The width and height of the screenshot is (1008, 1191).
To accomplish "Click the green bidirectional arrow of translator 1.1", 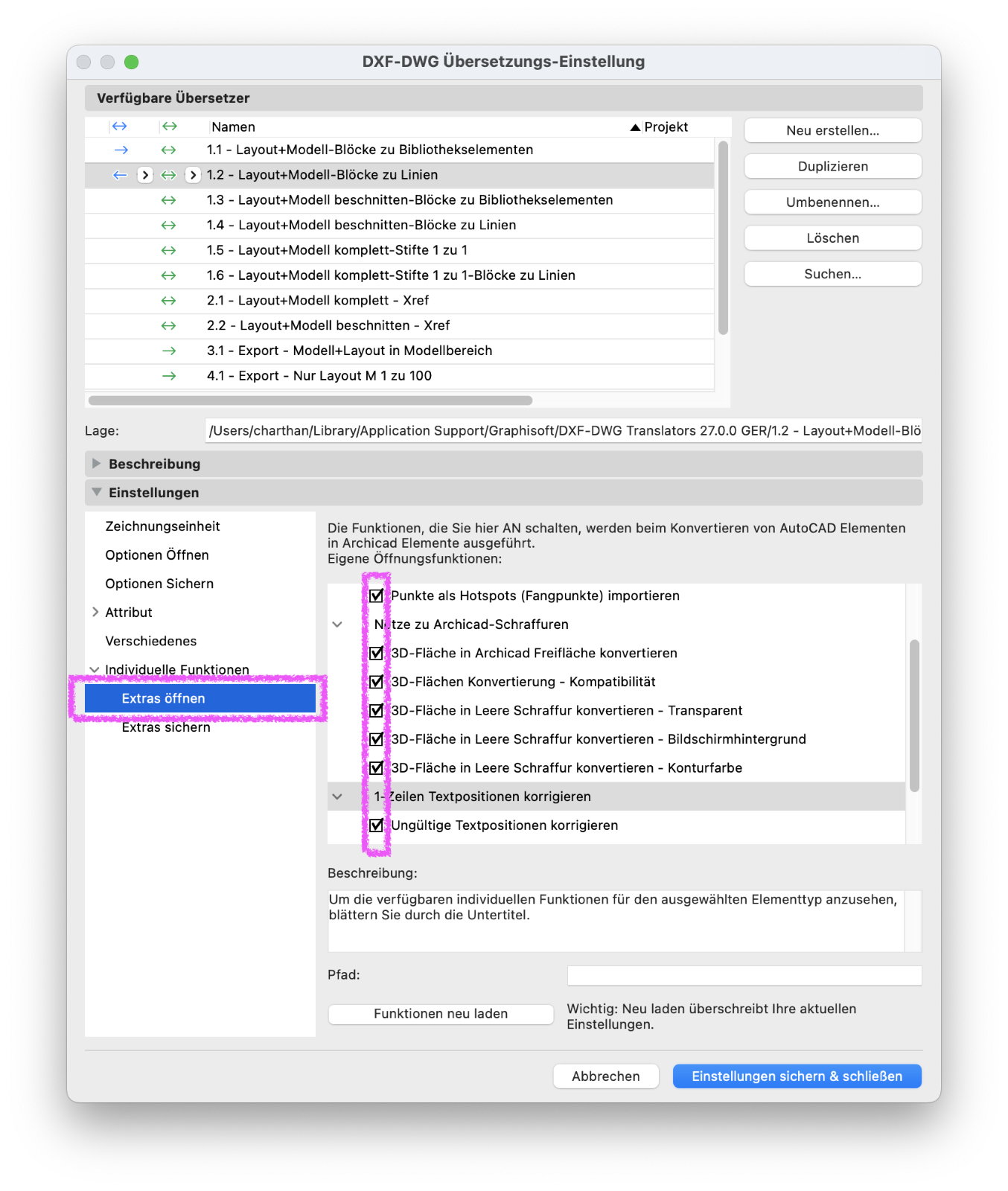I will pyautogui.click(x=169, y=150).
